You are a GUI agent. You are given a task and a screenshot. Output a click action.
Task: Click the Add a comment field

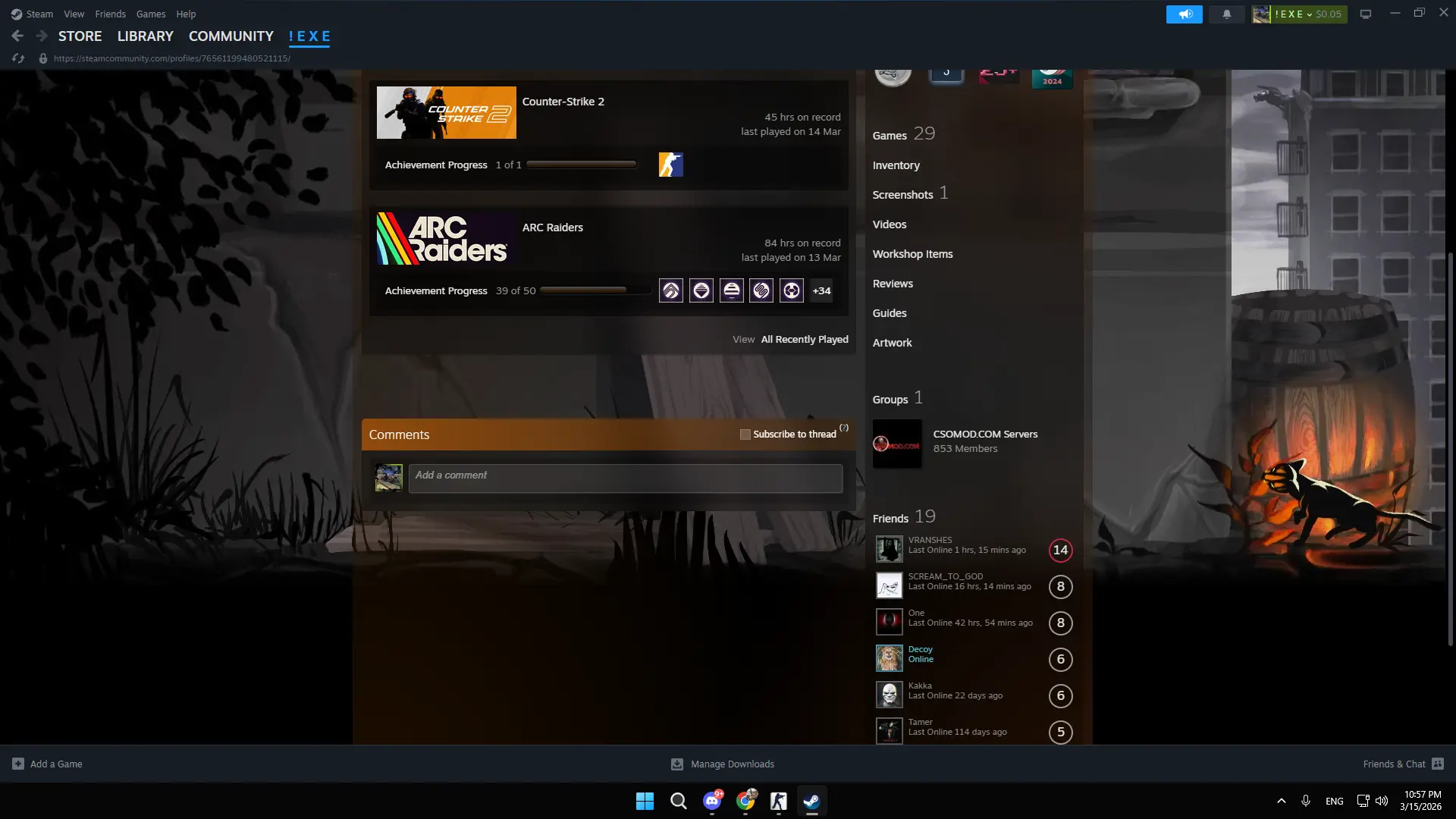point(626,479)
